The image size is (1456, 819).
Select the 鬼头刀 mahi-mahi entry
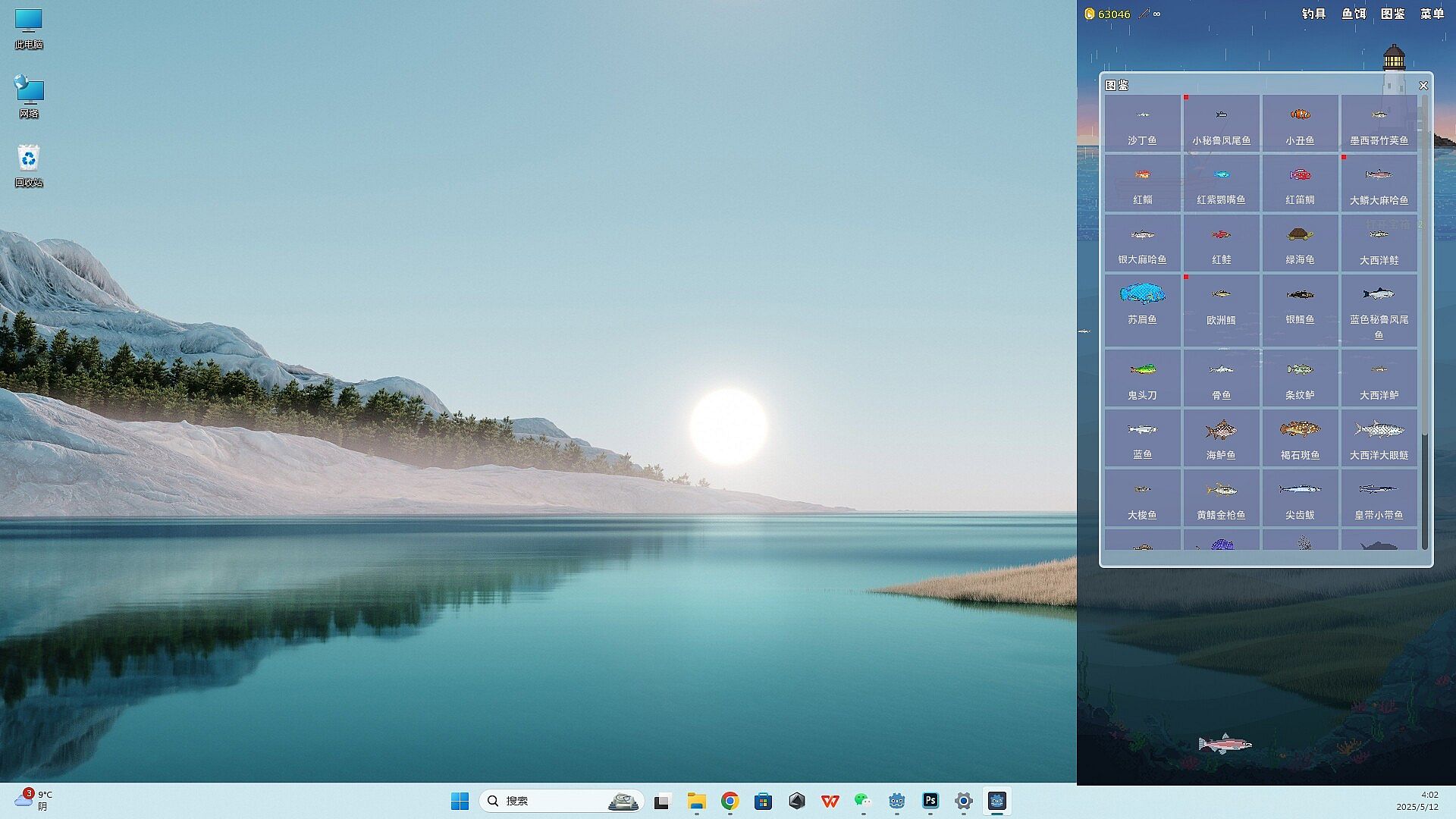1142,378
